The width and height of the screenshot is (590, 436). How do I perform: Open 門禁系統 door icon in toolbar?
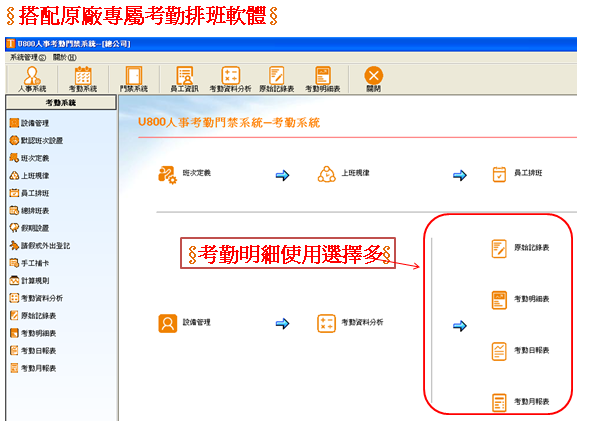[134, 79]
